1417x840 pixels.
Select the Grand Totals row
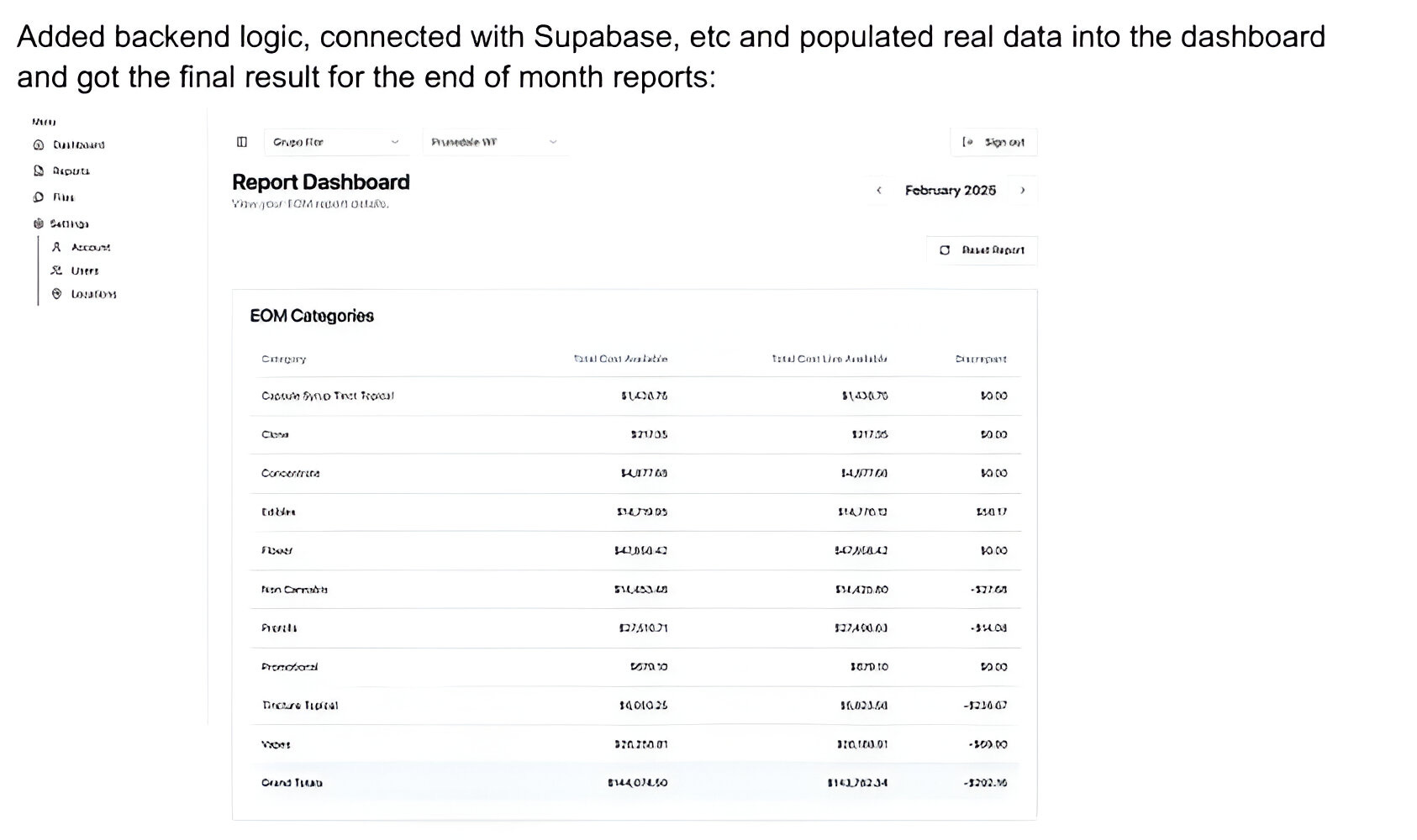(x=635, y=782)
